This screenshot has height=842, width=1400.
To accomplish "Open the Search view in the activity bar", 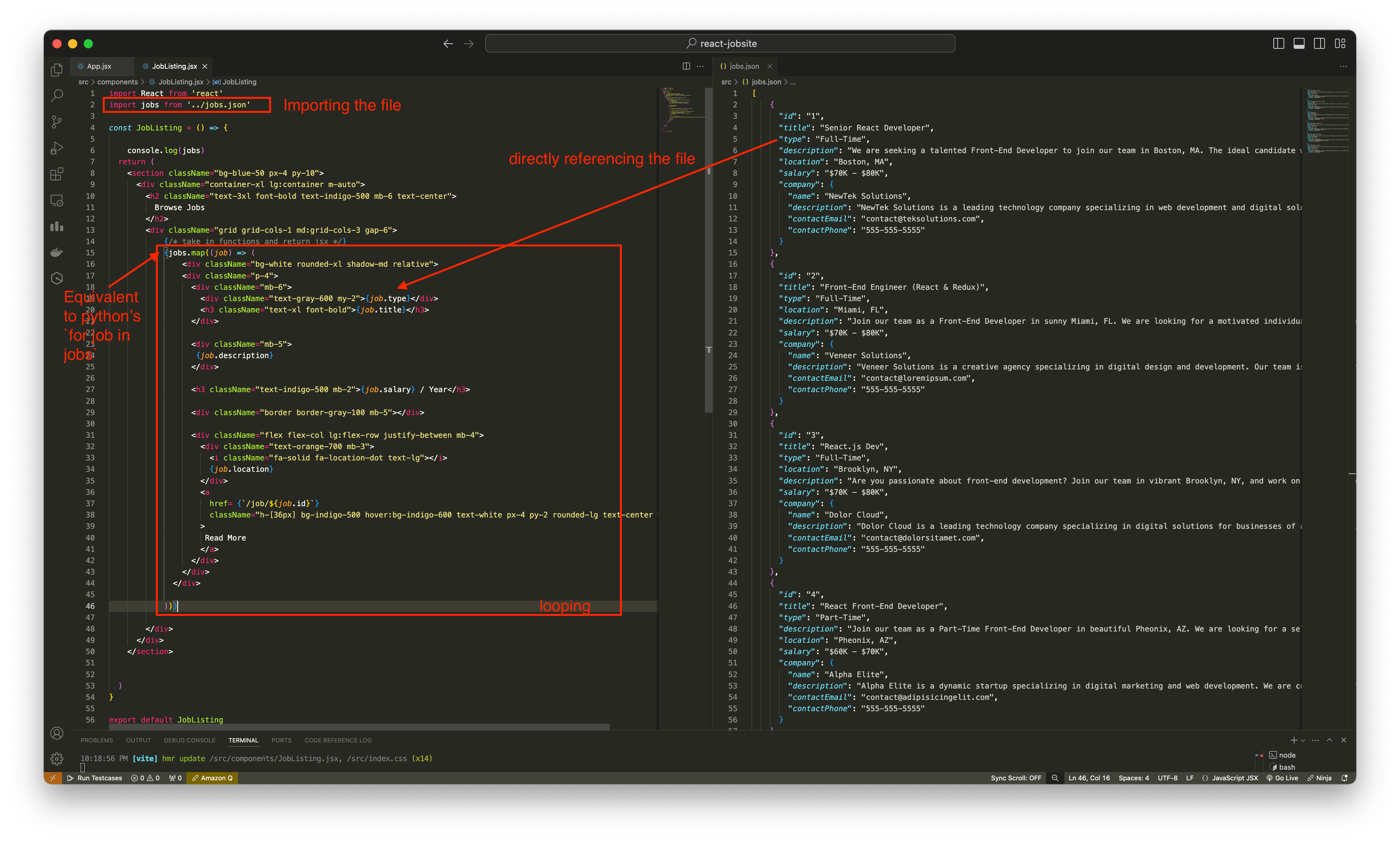I will coord(57,96).
